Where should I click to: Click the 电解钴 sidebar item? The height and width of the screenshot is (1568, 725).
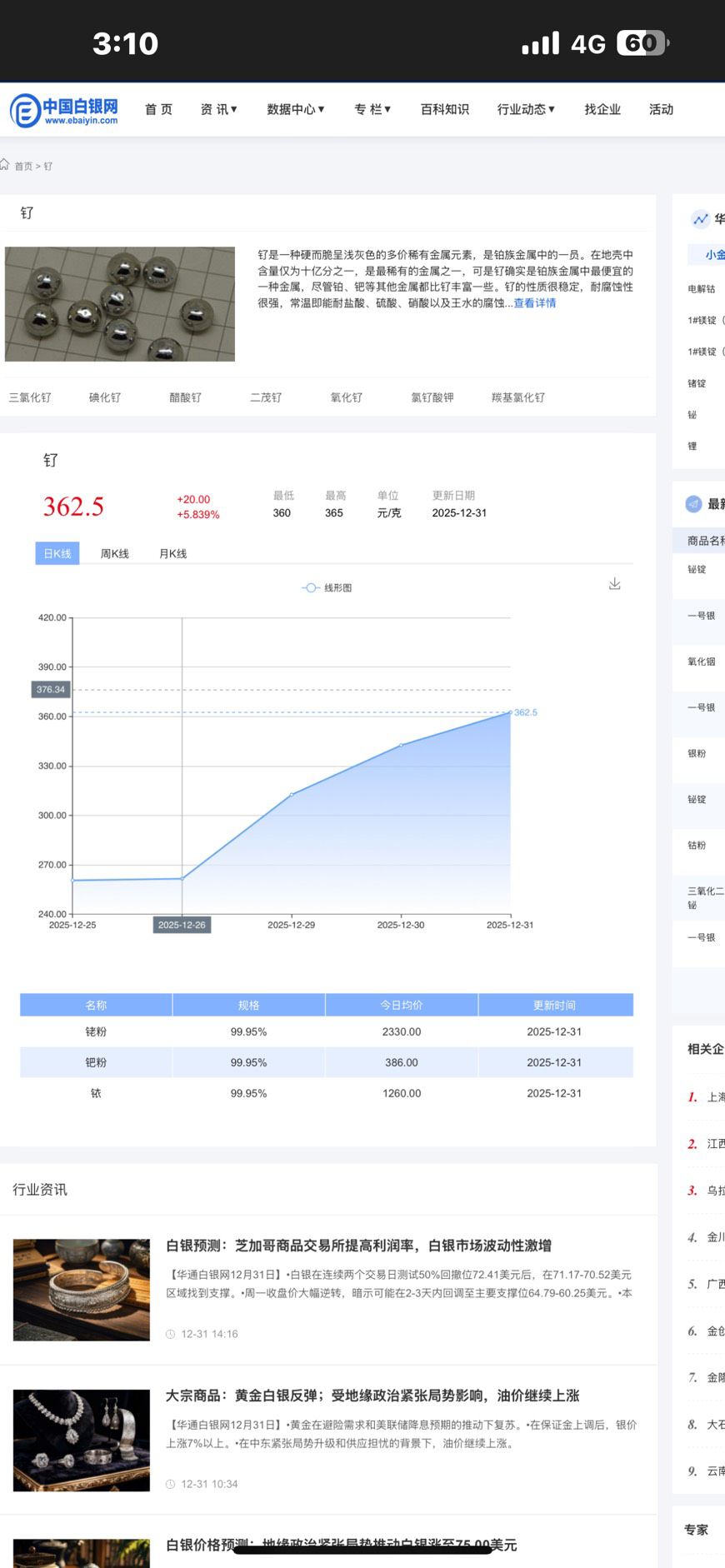(702, 288)
